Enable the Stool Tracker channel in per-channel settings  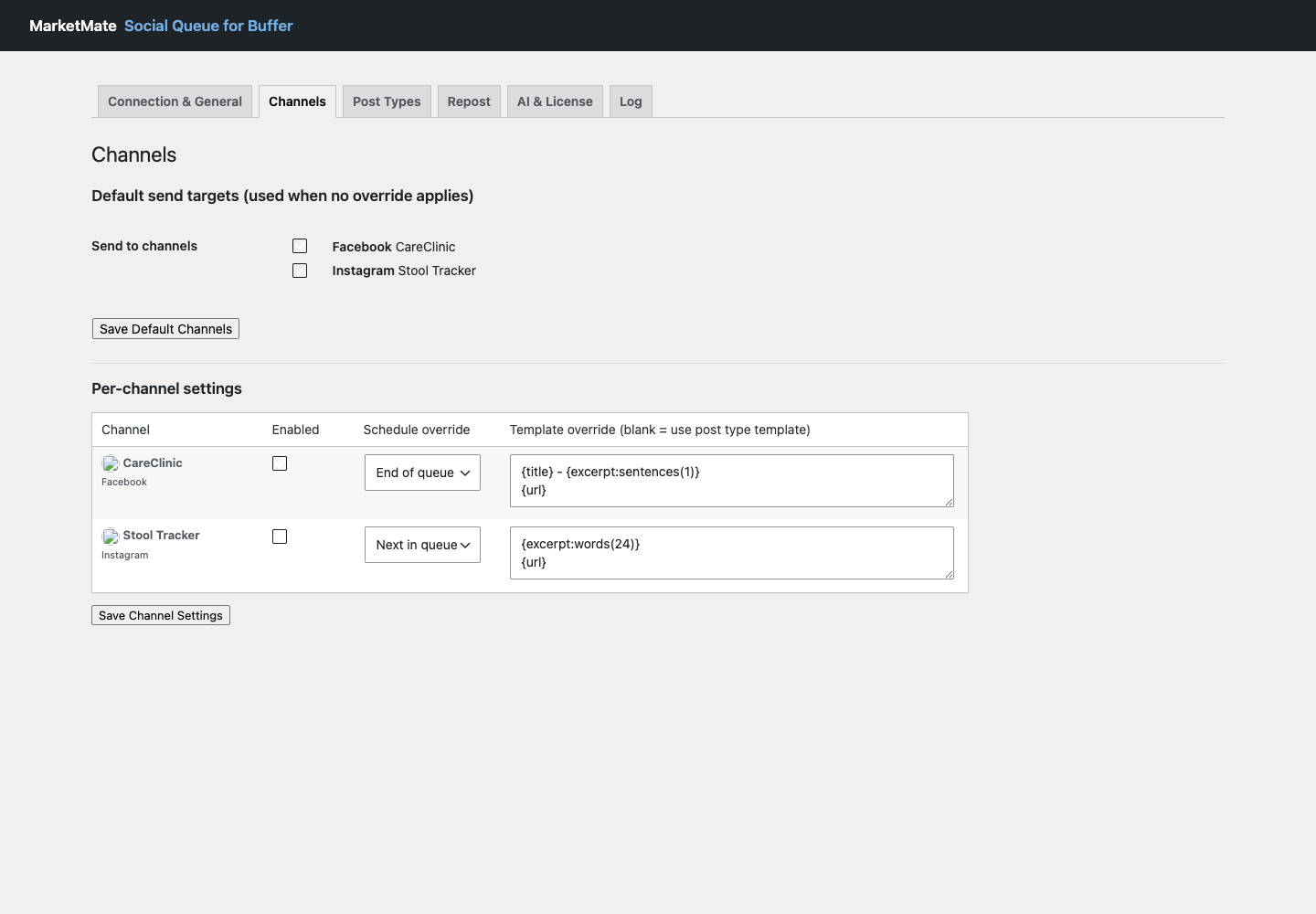[280, 537]
